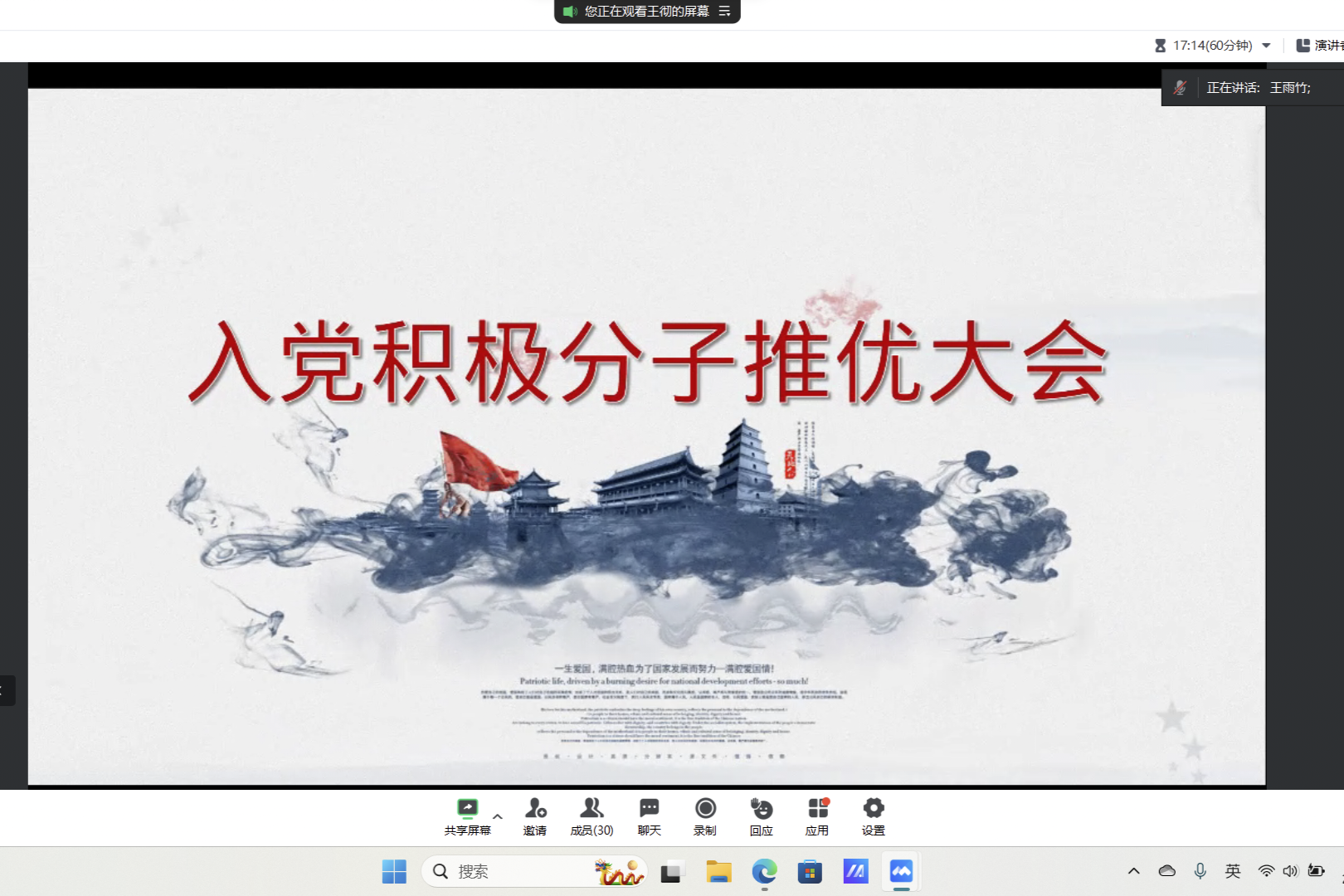Click the Windows taskbar search field
This screenshot has width=1344, height=896.
pyautogui.click(x=514, y=871)
